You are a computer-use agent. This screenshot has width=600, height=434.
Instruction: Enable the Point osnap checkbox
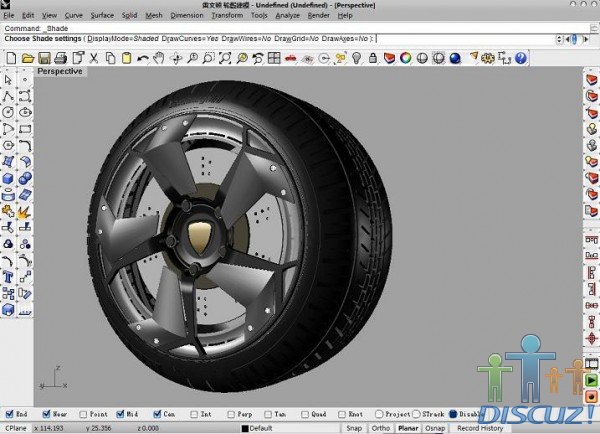coord(83,414)
